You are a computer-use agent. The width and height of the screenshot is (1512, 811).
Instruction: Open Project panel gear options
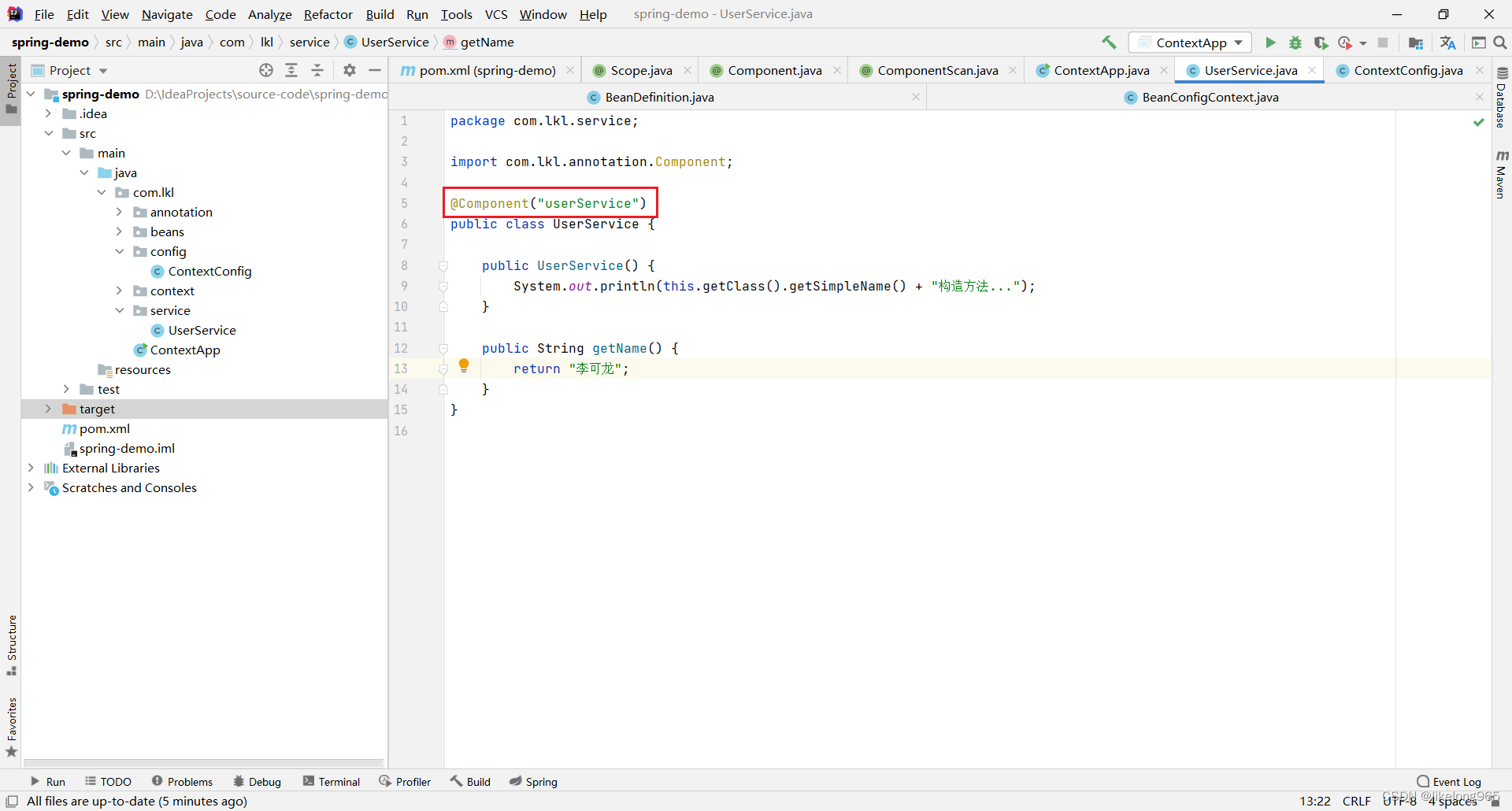tap(350, 70)
